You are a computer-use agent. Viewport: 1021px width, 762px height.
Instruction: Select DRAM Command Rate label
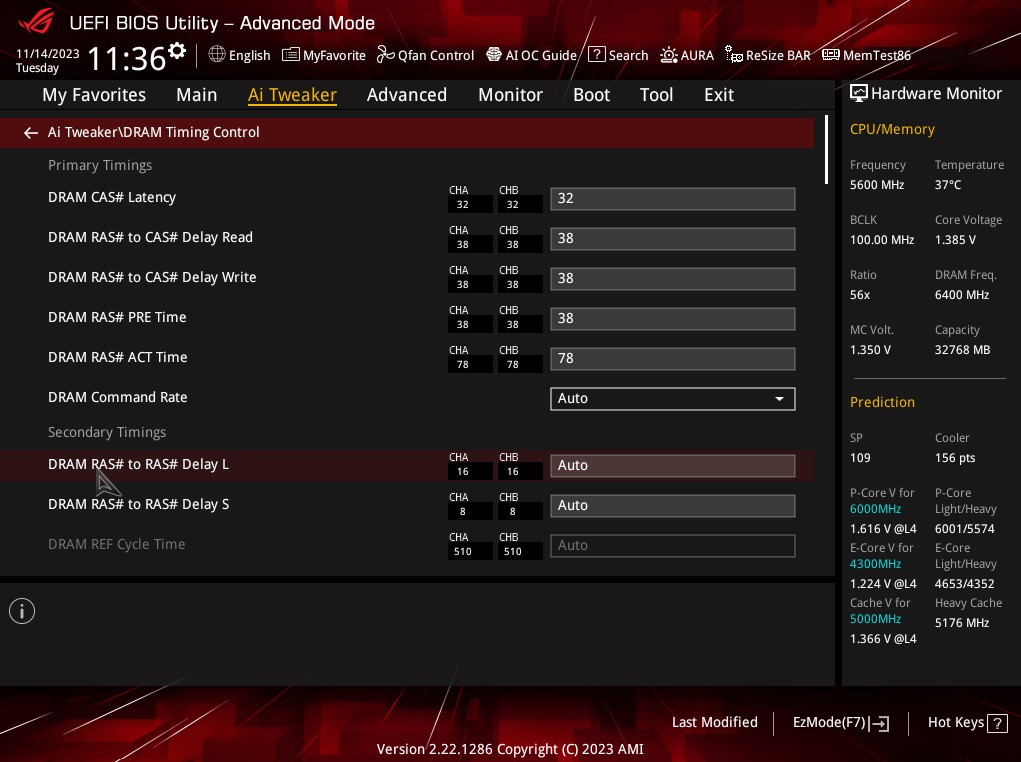pos(118,397)
